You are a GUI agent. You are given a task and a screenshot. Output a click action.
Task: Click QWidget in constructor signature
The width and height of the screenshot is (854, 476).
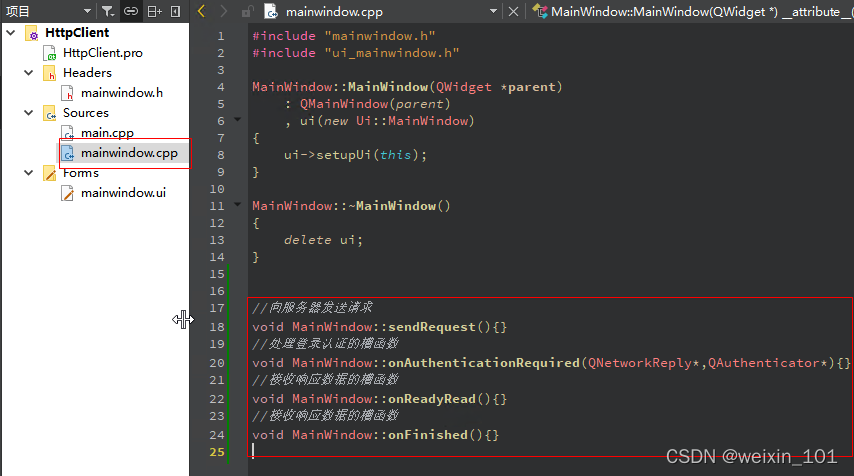tap(463, 87)
